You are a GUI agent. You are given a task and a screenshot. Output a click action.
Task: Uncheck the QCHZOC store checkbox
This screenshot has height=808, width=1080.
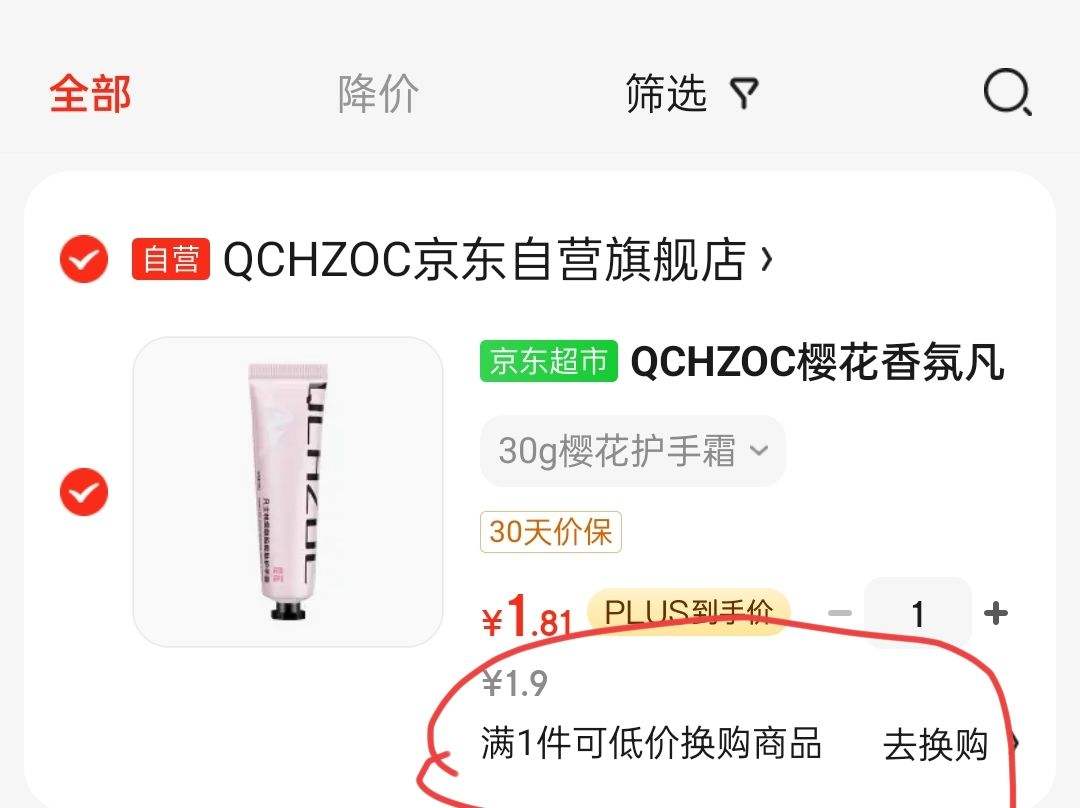coord(84,259)
